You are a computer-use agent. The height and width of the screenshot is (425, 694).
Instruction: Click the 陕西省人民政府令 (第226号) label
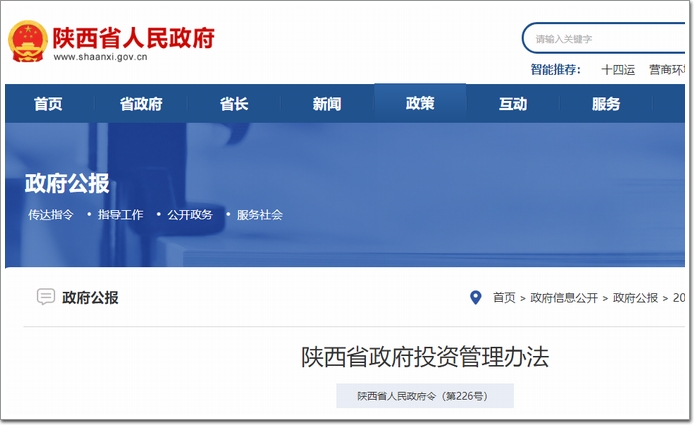424,396
